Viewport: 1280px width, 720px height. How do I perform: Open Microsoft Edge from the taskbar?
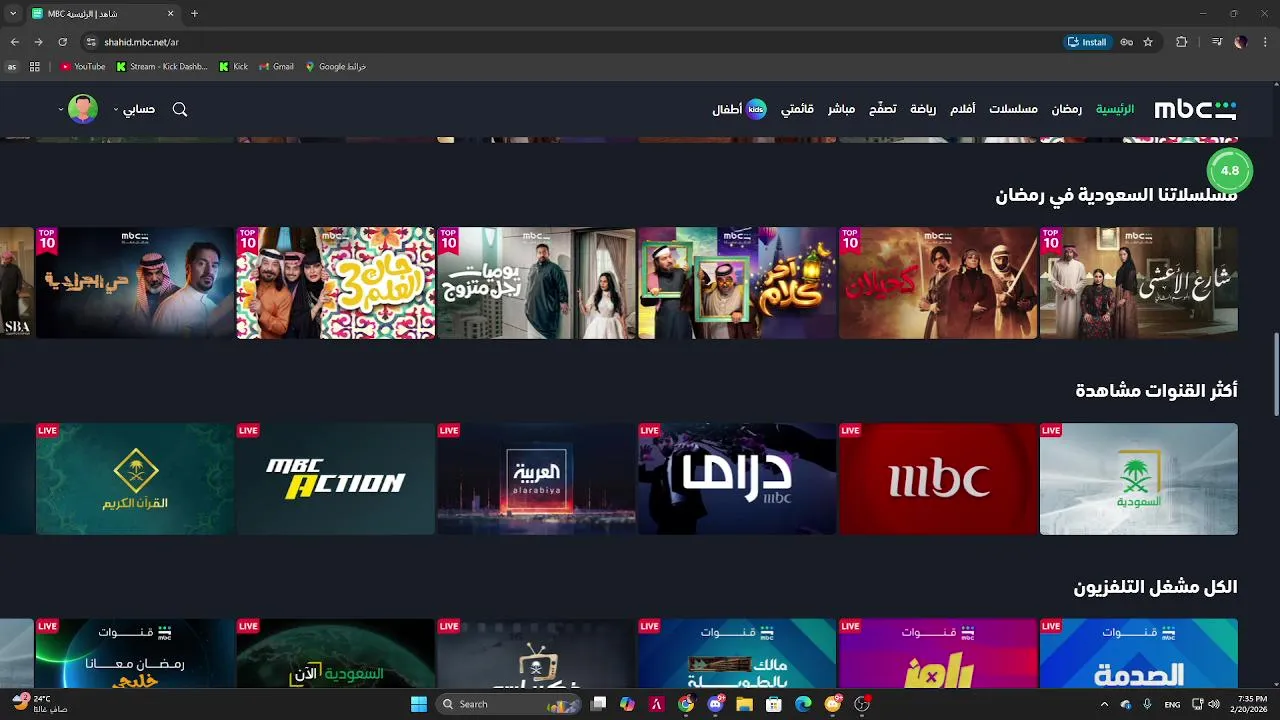click(x=803, y=704)
